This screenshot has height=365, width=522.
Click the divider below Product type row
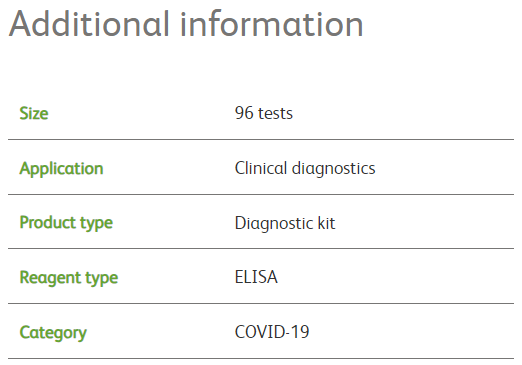(261, 248)
